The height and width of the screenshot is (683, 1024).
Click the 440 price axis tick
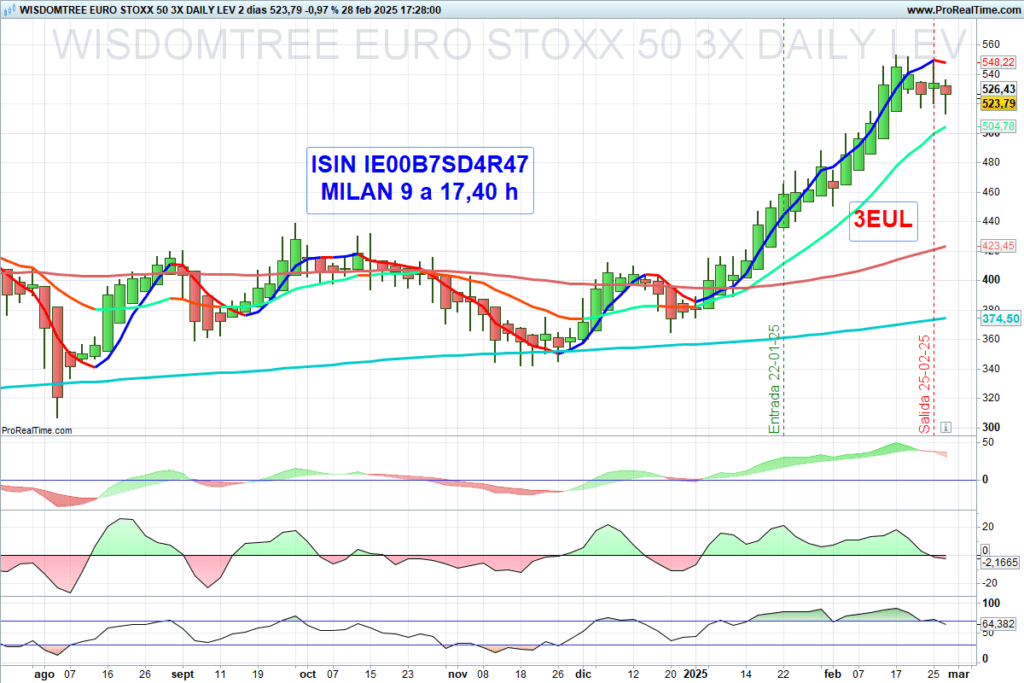(x=991, y=221)
